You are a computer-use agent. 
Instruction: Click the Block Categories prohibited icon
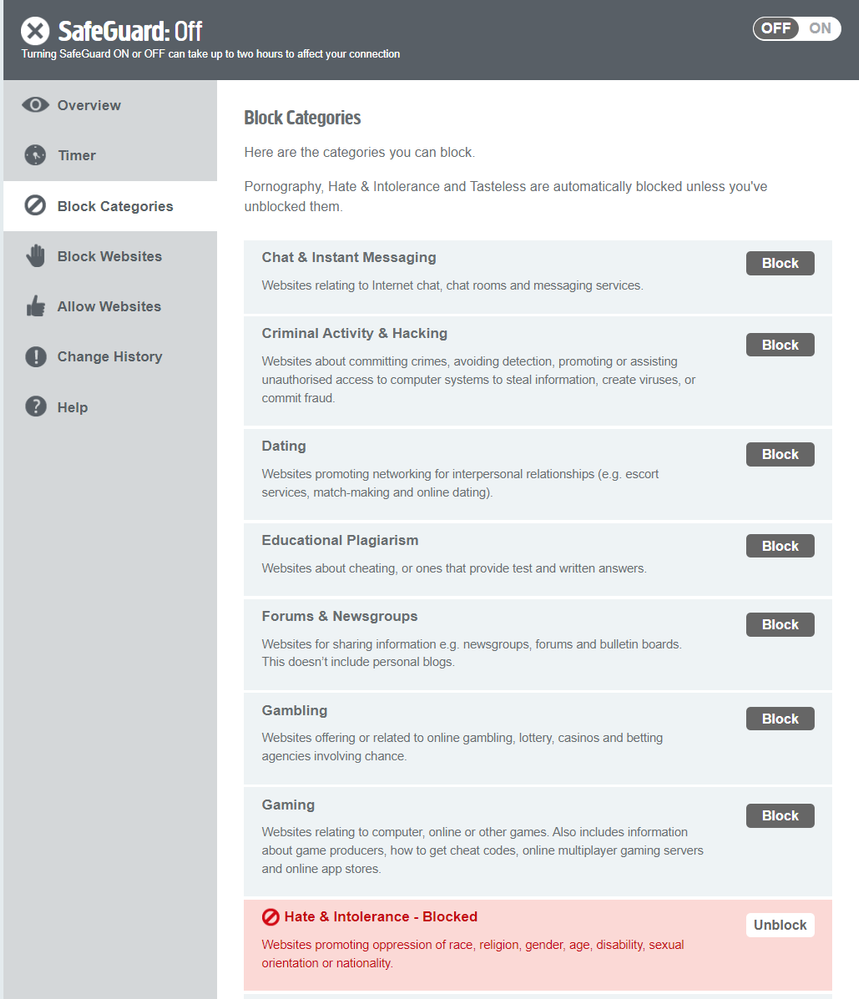coord(36,206)
